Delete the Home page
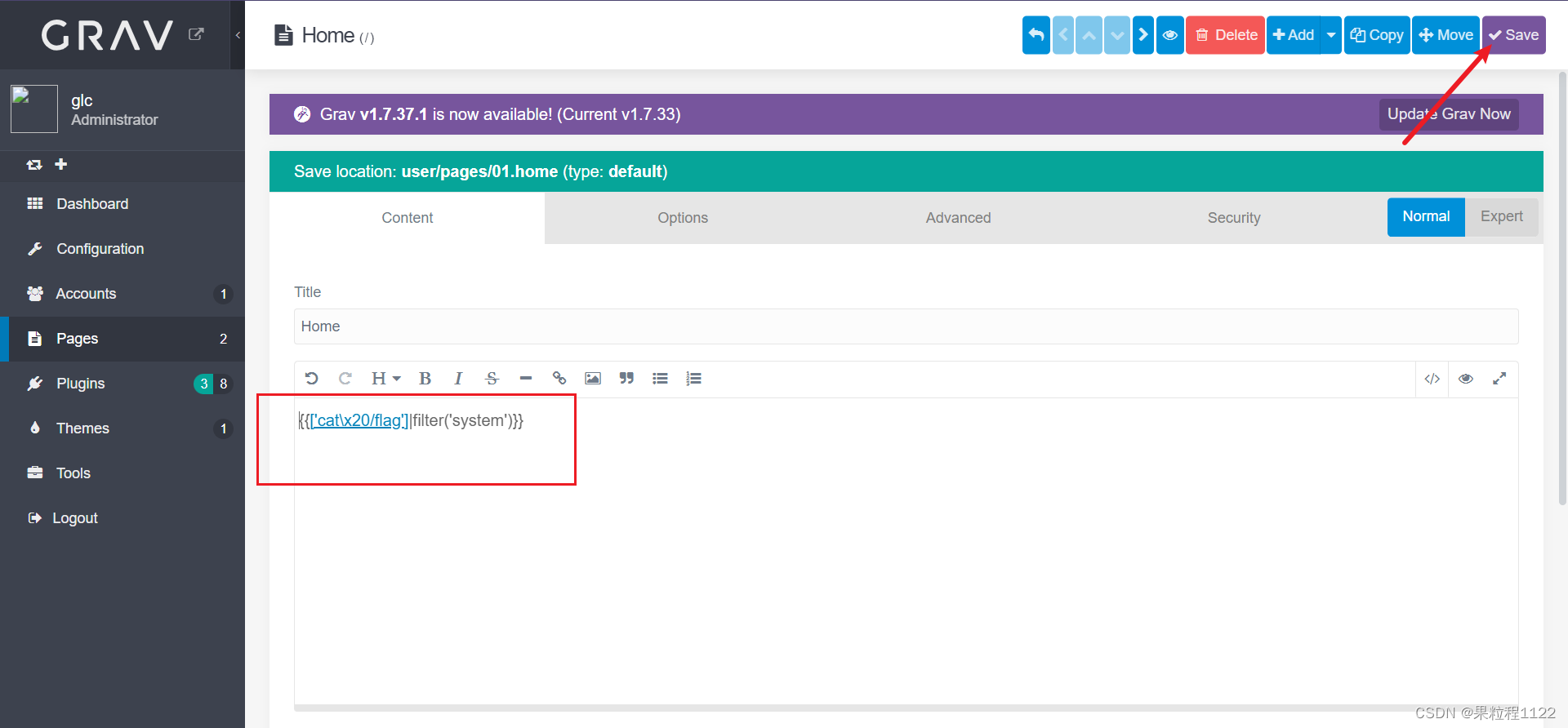The width and height of the screenshot is (1568, 728). point(1225,35)
